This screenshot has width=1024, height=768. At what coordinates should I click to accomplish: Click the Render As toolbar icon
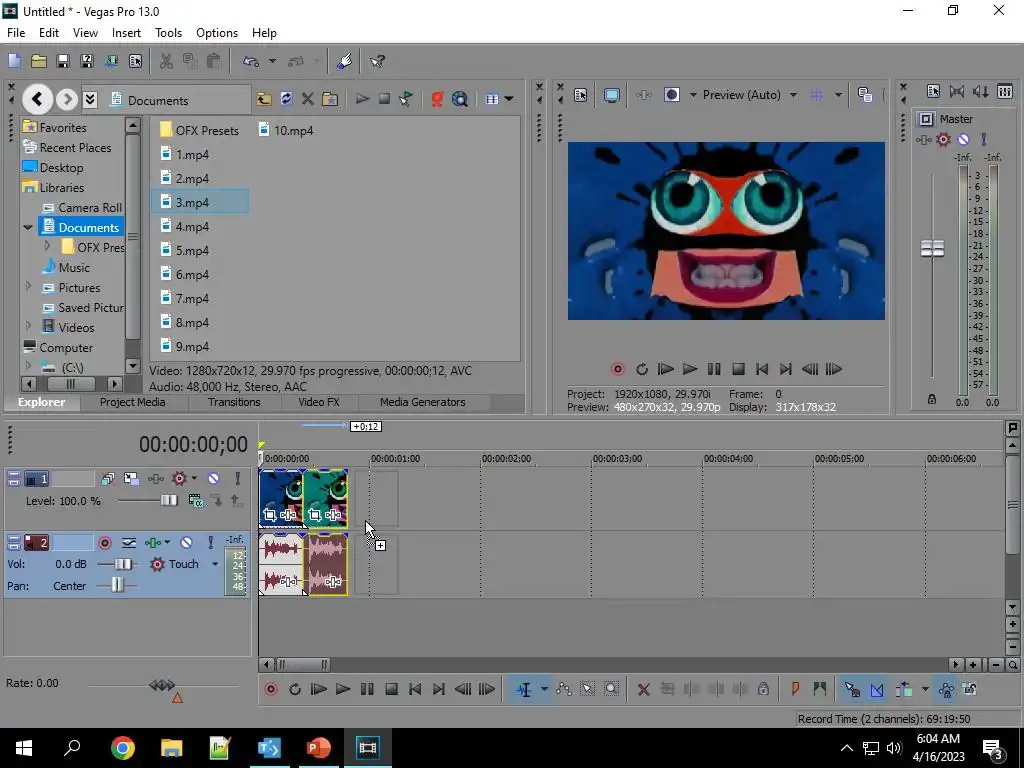tap(111, 61)
